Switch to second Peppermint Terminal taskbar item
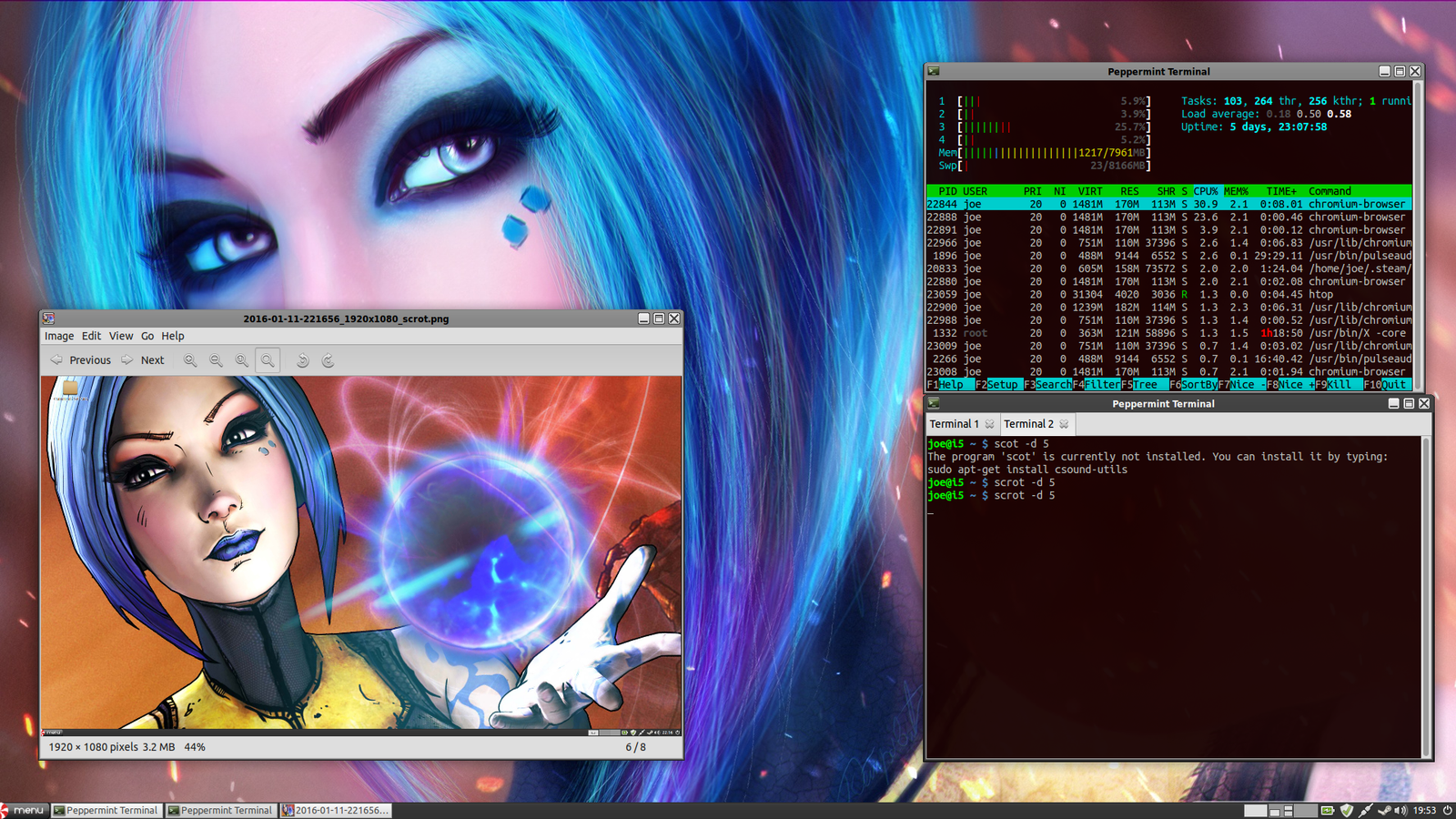The width and height of the screenshot is (1456, 819). (220, 810)
